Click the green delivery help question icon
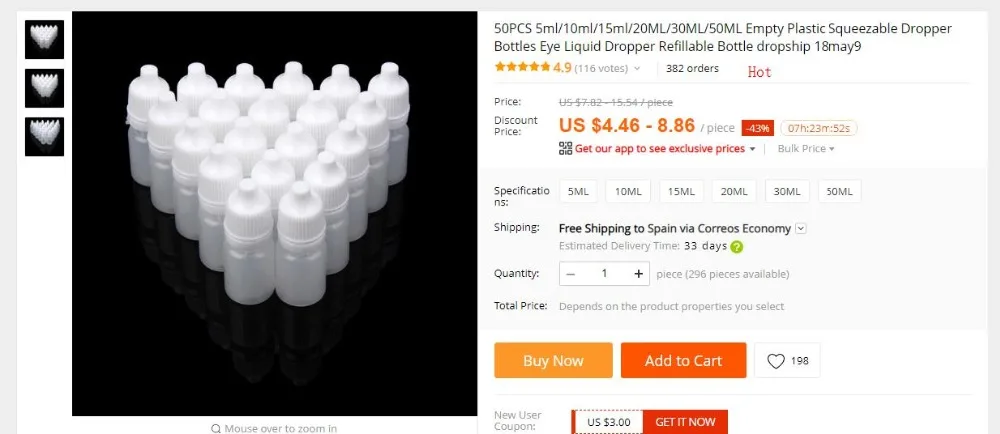This screenshot has width=1000, height=434. 737,247
